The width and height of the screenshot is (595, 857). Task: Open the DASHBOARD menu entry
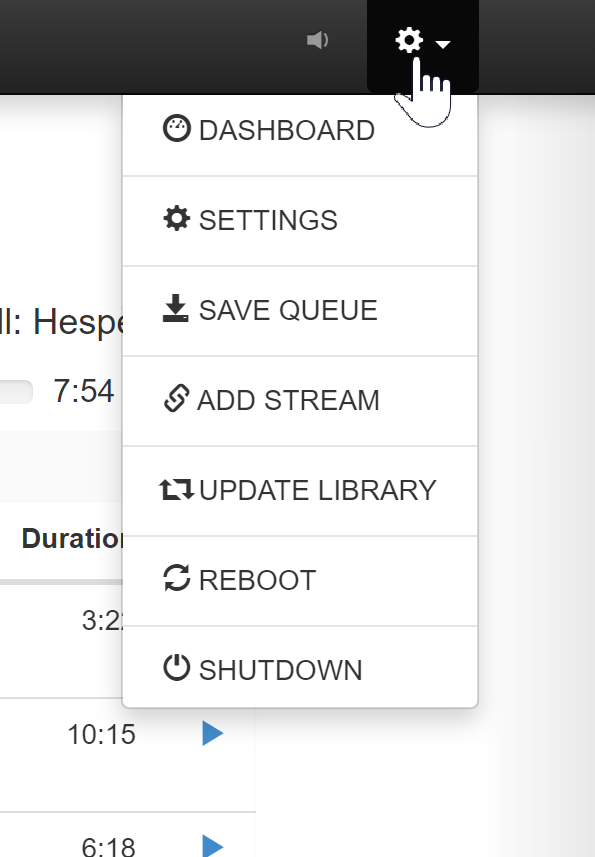(x=300, y=131)
